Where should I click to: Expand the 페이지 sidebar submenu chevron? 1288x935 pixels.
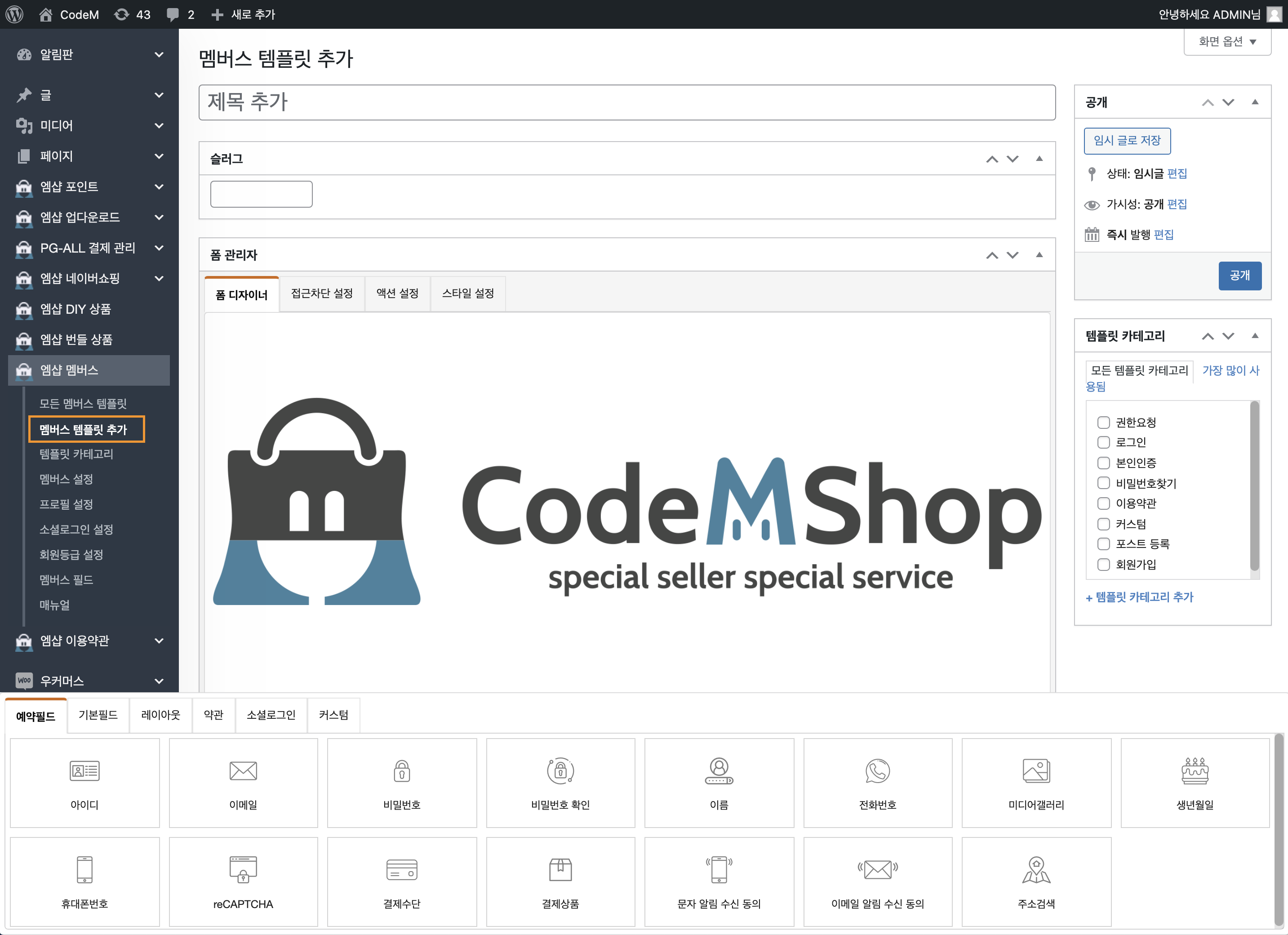point(159,156)
